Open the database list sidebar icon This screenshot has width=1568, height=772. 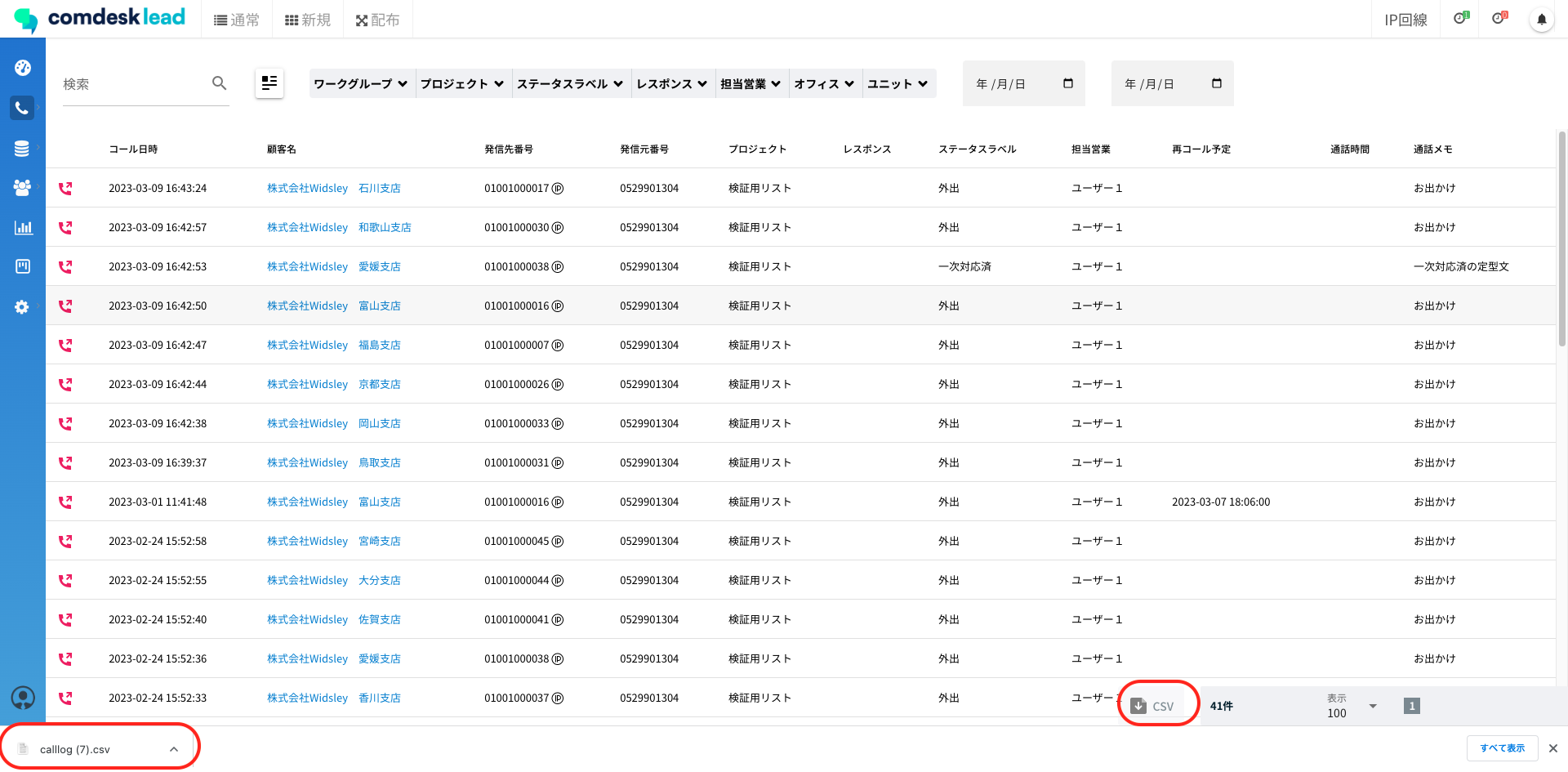click(22, 148)
